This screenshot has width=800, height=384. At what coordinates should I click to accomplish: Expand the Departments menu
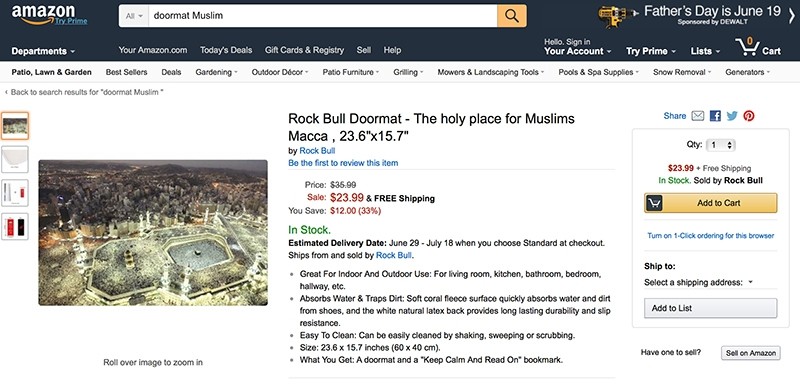(x=43, y=51)
